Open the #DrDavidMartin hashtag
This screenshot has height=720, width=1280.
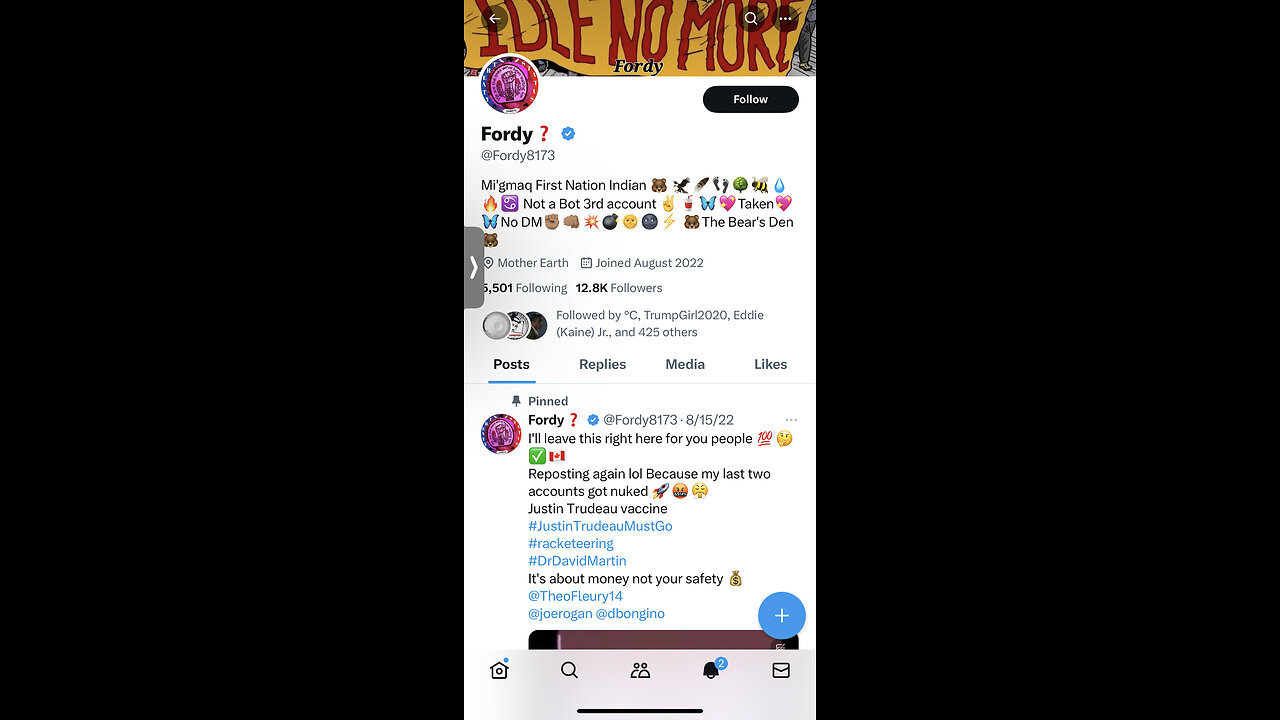(x=577, y=561)
